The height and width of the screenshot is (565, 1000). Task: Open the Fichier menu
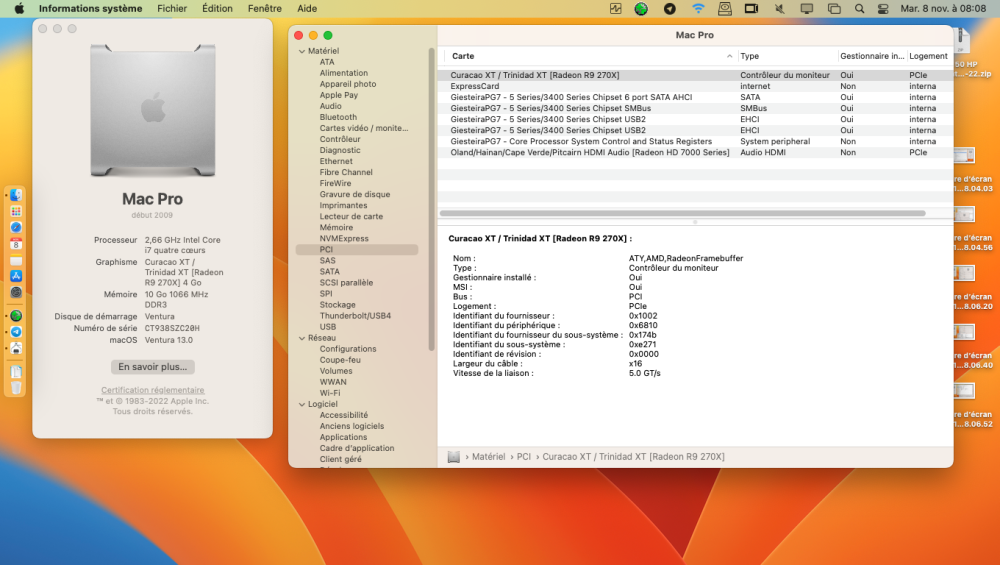(172, 8)
